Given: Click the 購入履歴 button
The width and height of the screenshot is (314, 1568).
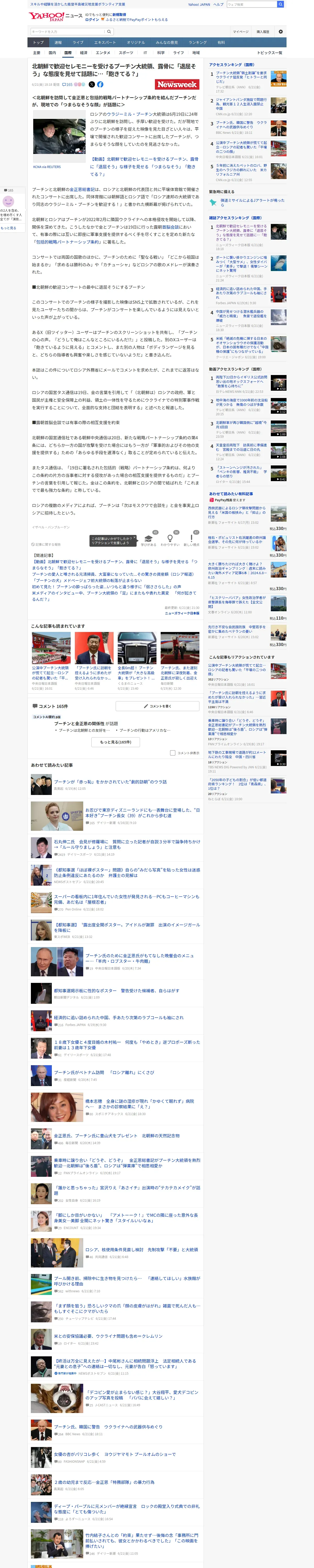Looking at the screenshot, I should pos(263,32).
